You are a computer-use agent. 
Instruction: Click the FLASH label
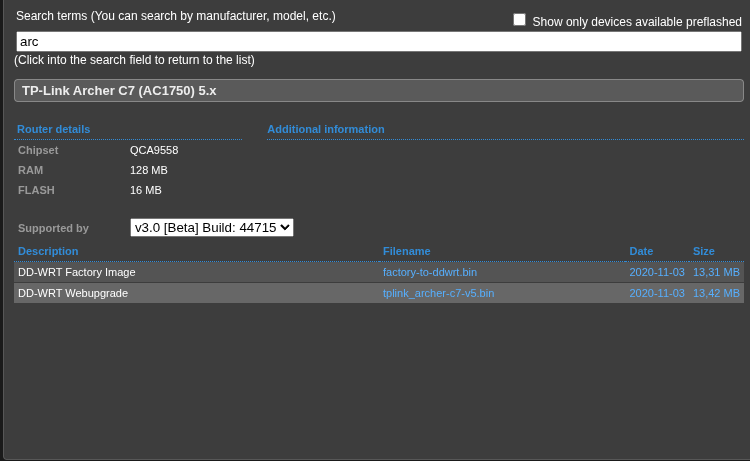click(x=36, y=190)
